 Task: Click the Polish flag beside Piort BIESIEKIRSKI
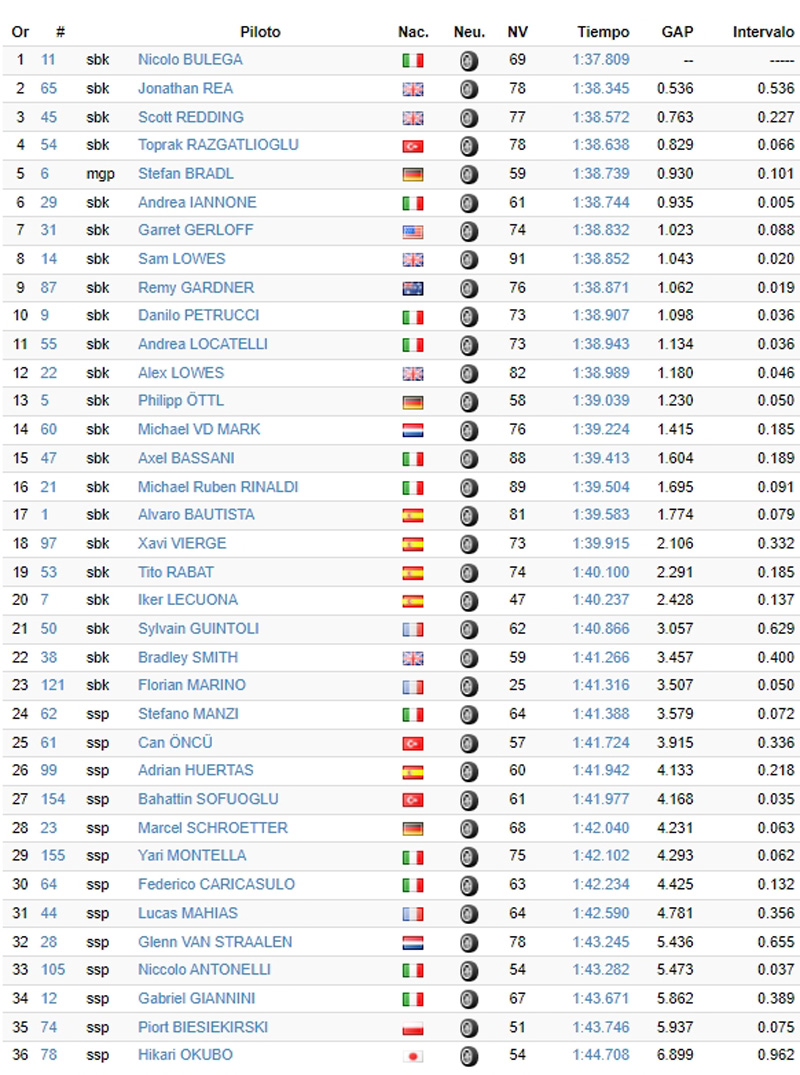pyautogui.click(x=412, y=1028)
